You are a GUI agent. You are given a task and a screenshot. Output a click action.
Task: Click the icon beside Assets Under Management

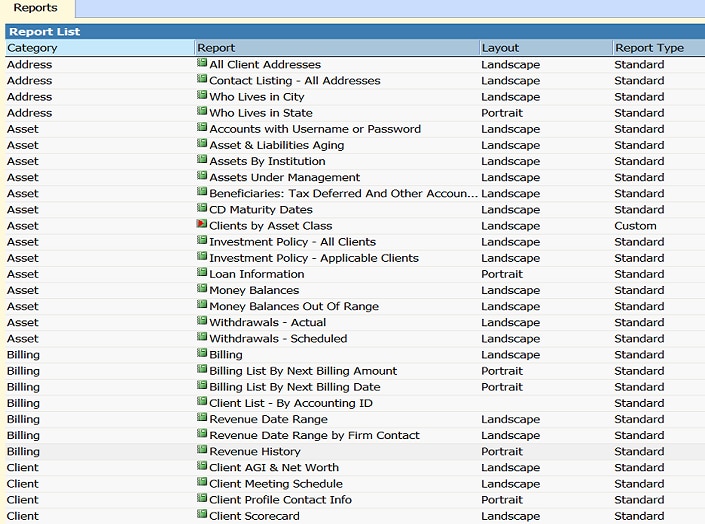point(202,177)
